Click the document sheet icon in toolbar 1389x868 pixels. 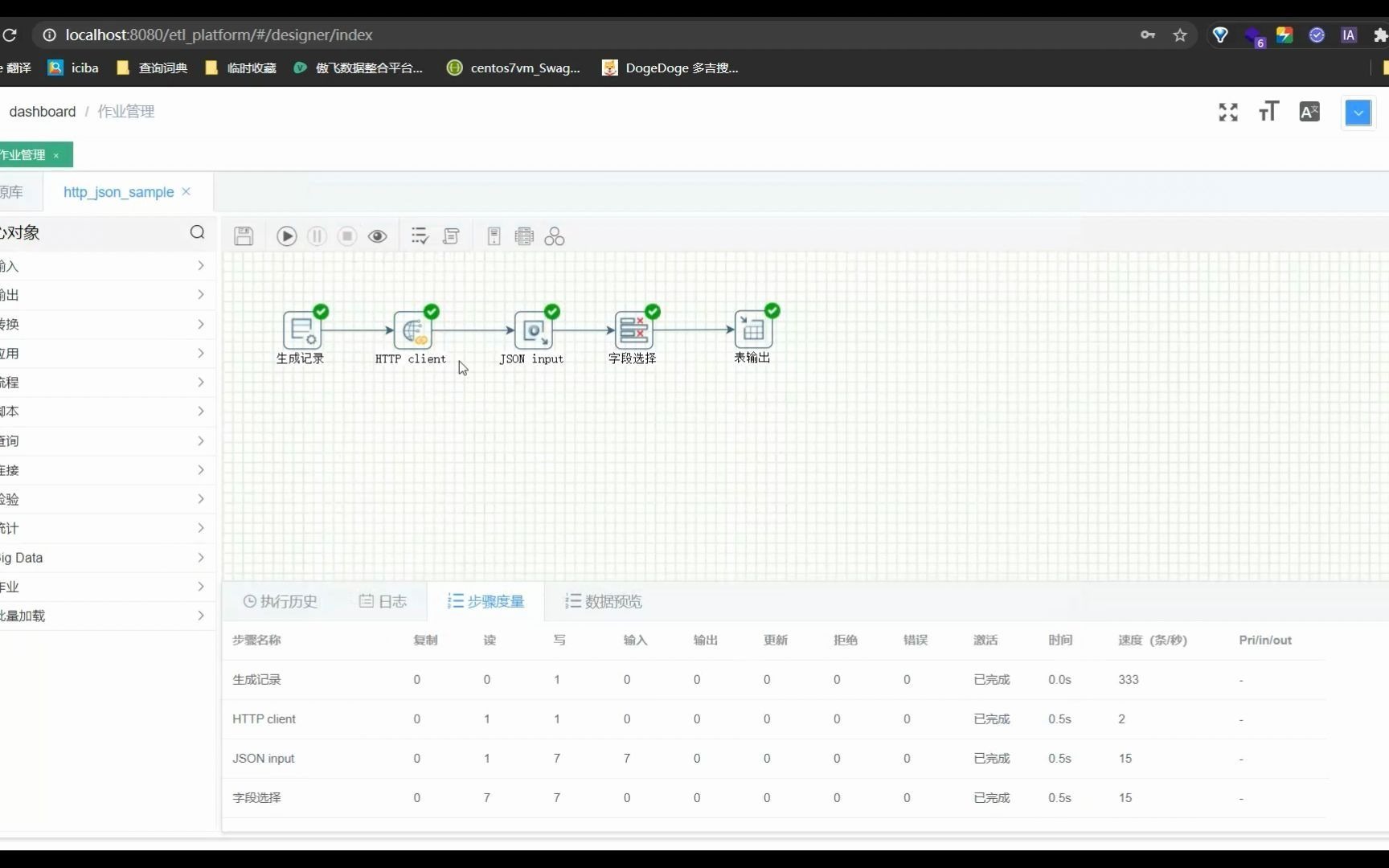click(x=494, y=235)
